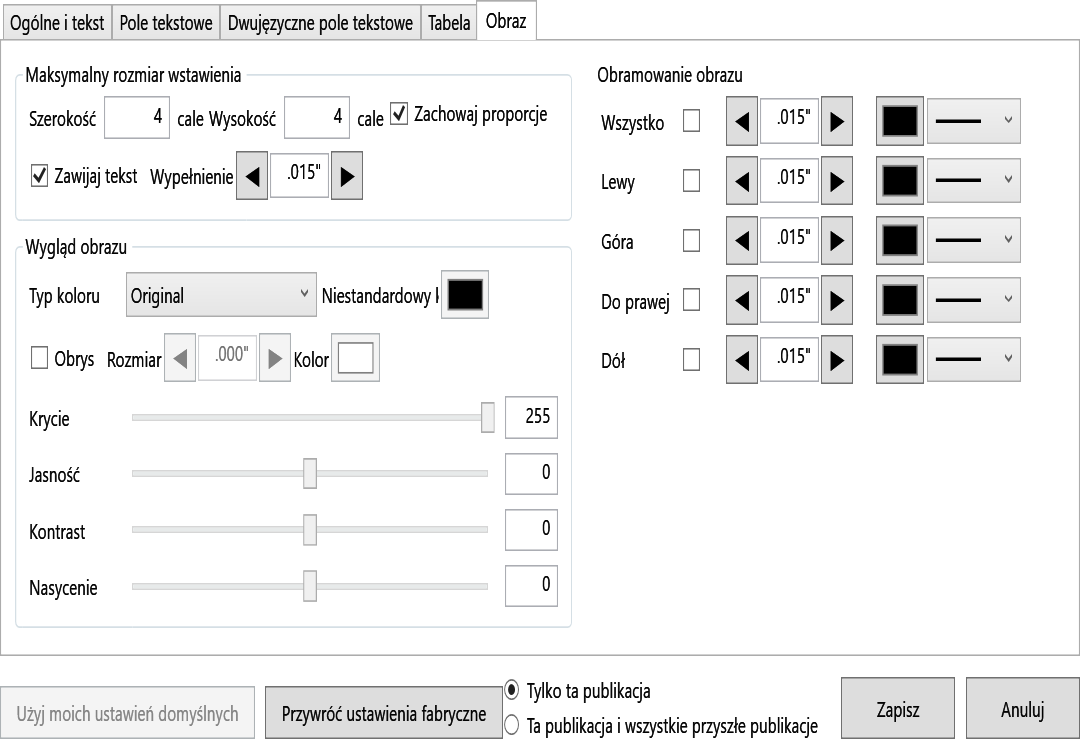Open Góra line style dropdown
This screenshot has width=1080, height=740.
click(974, 240)
